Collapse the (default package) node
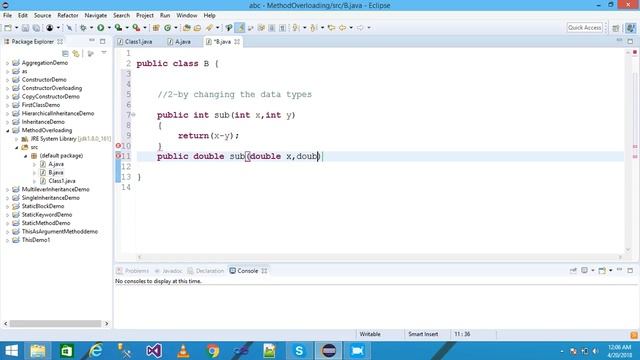Screen dimensions: 640x360 [x=25, y=156]
